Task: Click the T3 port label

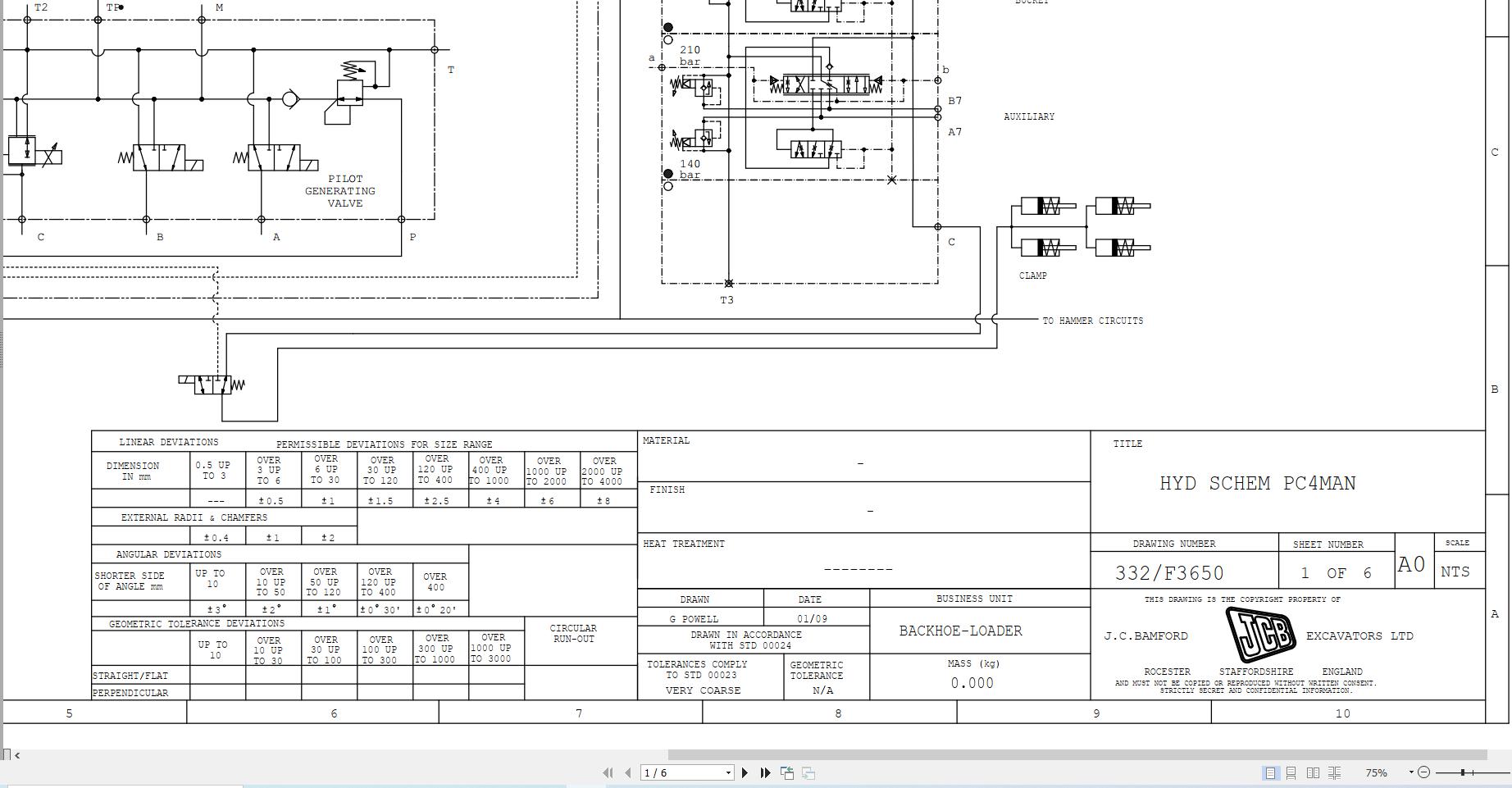Action: (726, 300)
